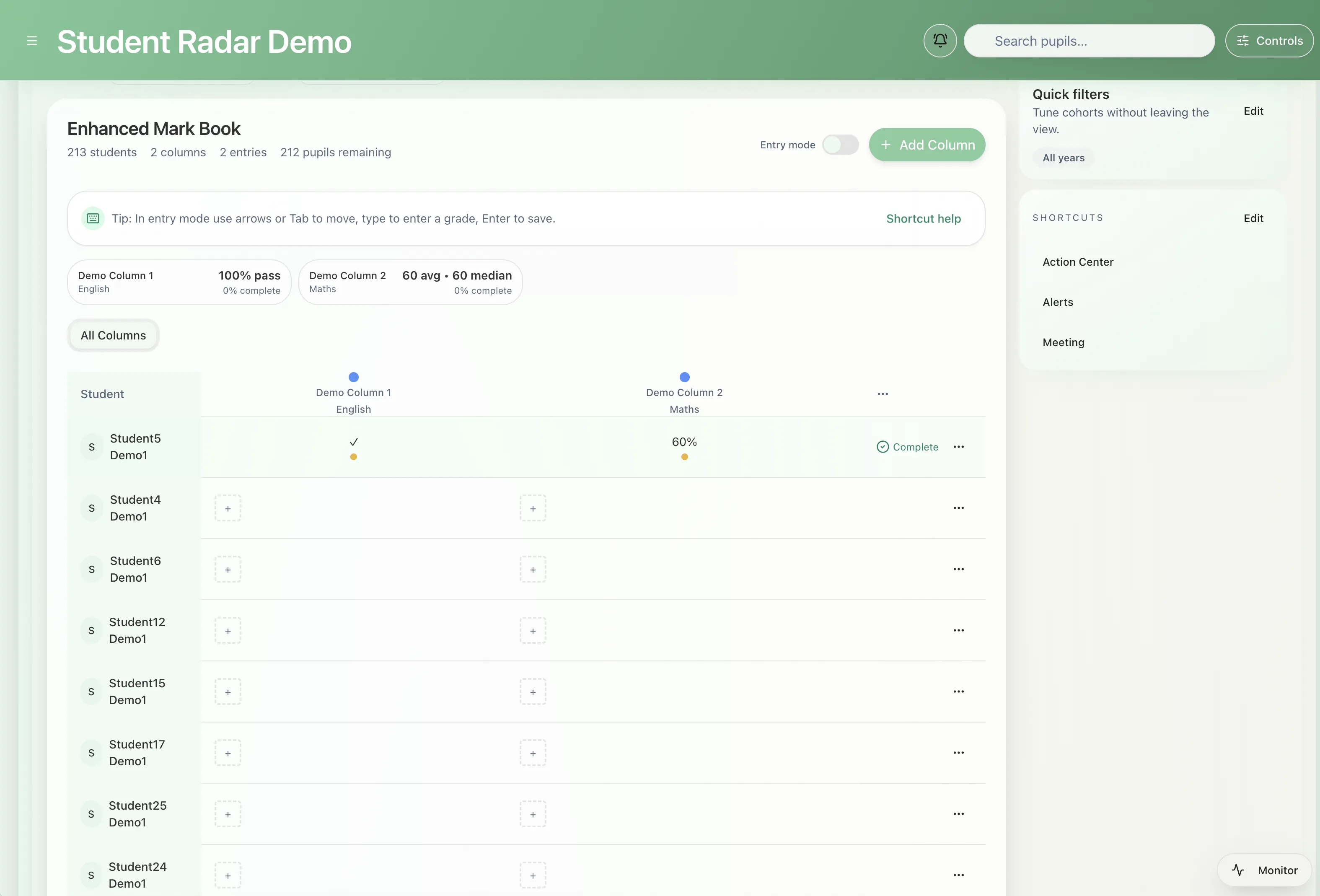The height and width of the screenshot is (896, 1320).
Task: Toggle Student5's Complete status
Action: 907,447
